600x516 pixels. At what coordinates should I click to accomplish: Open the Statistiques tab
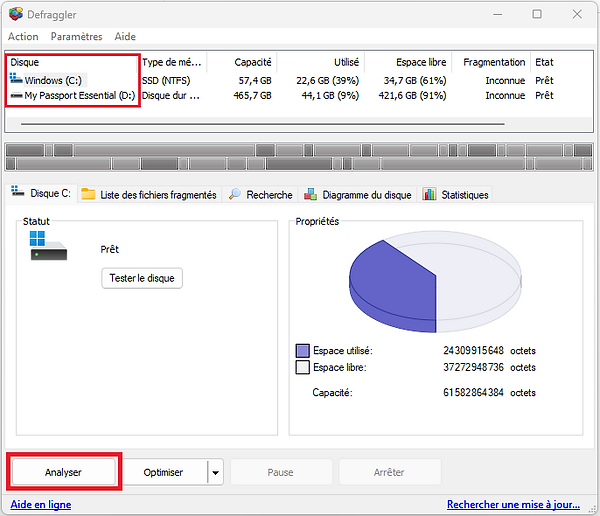point(456,195)
